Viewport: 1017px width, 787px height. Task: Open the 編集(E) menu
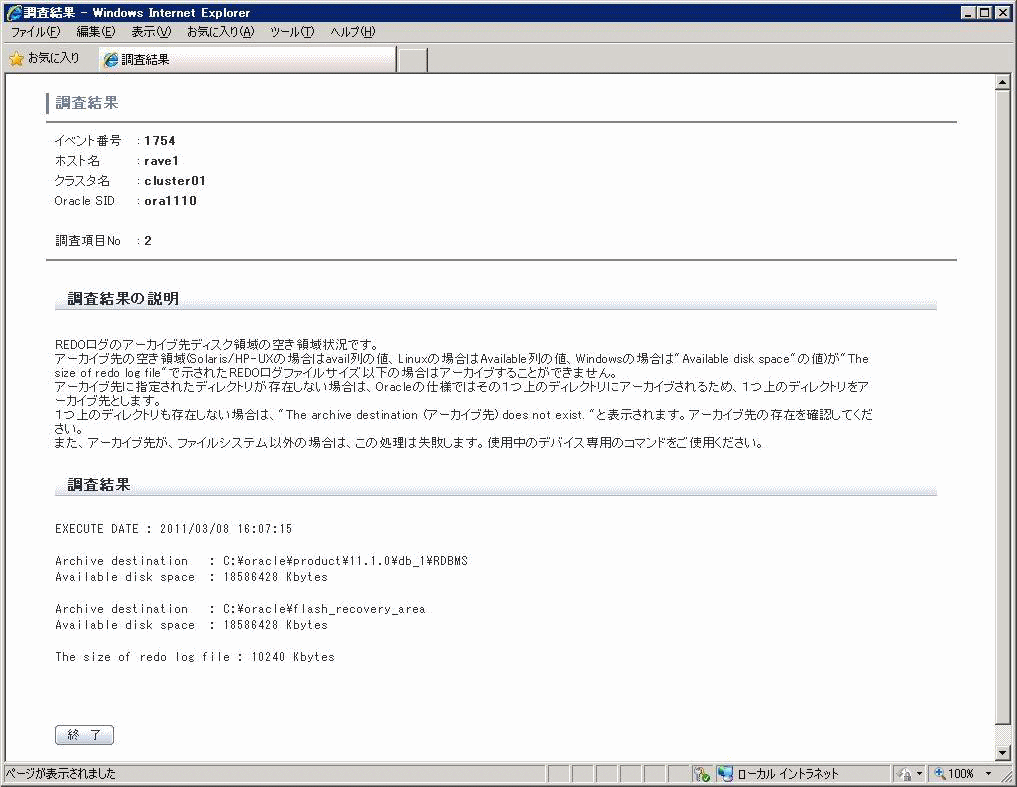click(x=95, y=32)
